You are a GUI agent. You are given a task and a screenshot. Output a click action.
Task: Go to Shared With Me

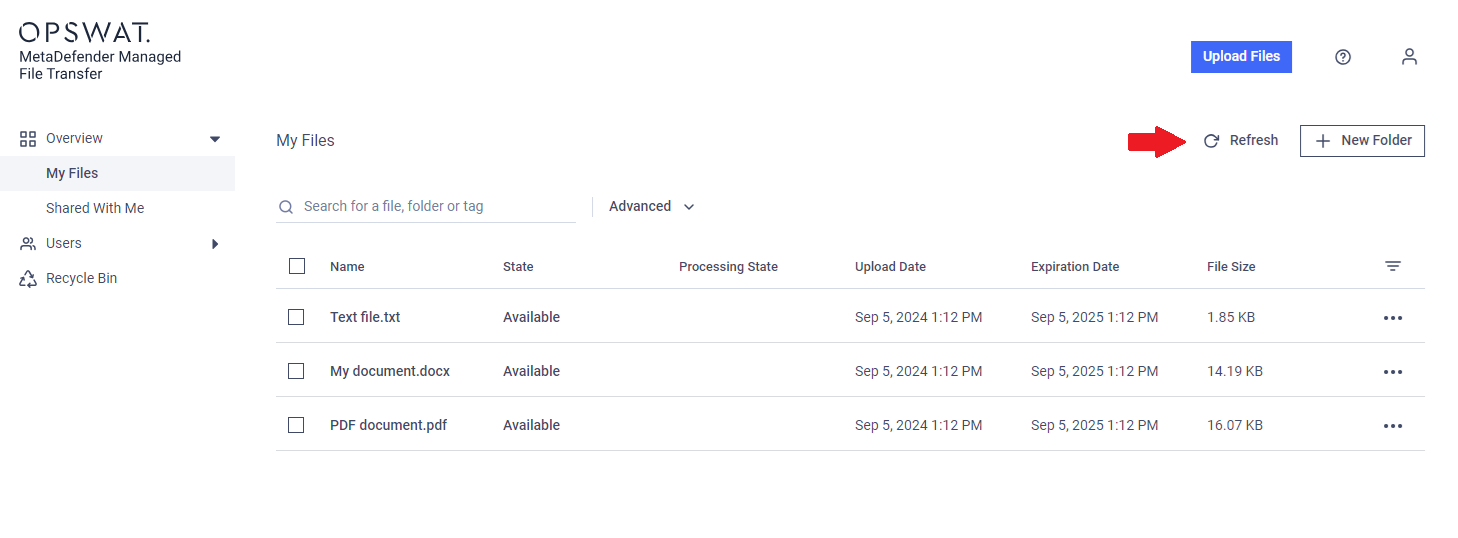point(95,208)
